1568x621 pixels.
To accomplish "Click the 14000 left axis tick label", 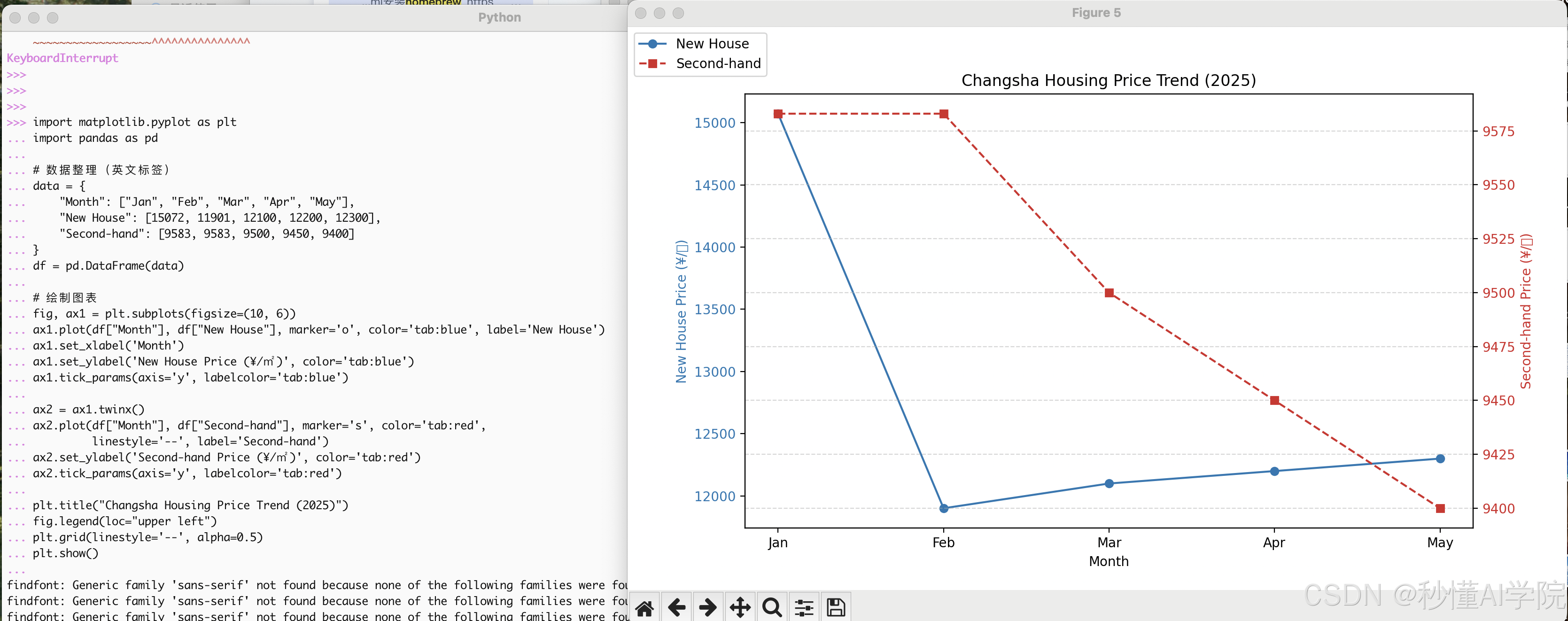I will [714, 247].
